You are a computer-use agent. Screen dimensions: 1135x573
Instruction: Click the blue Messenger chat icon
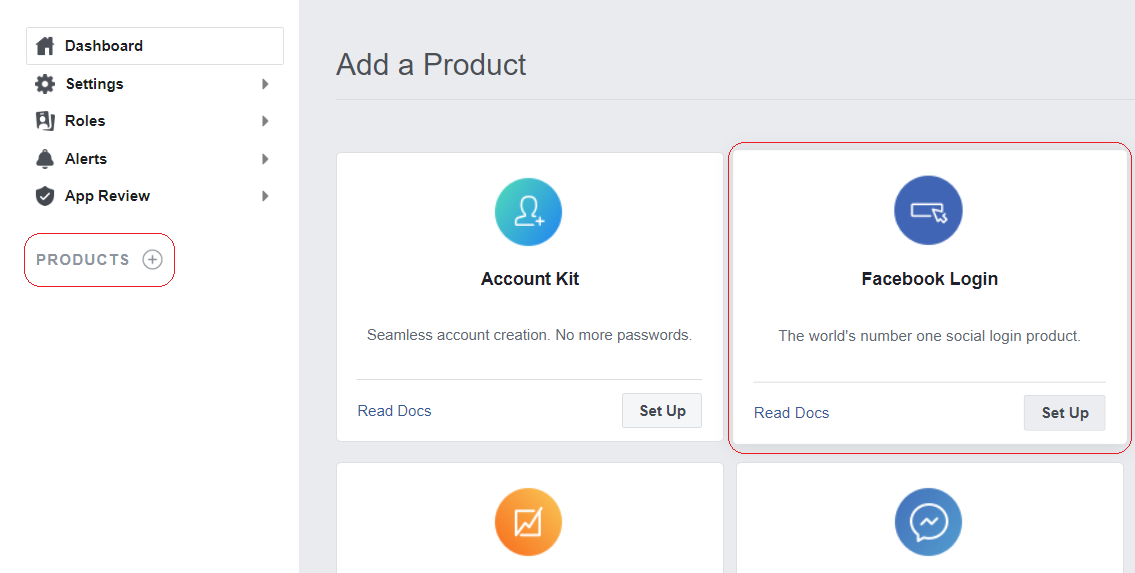tap(929, 522)
